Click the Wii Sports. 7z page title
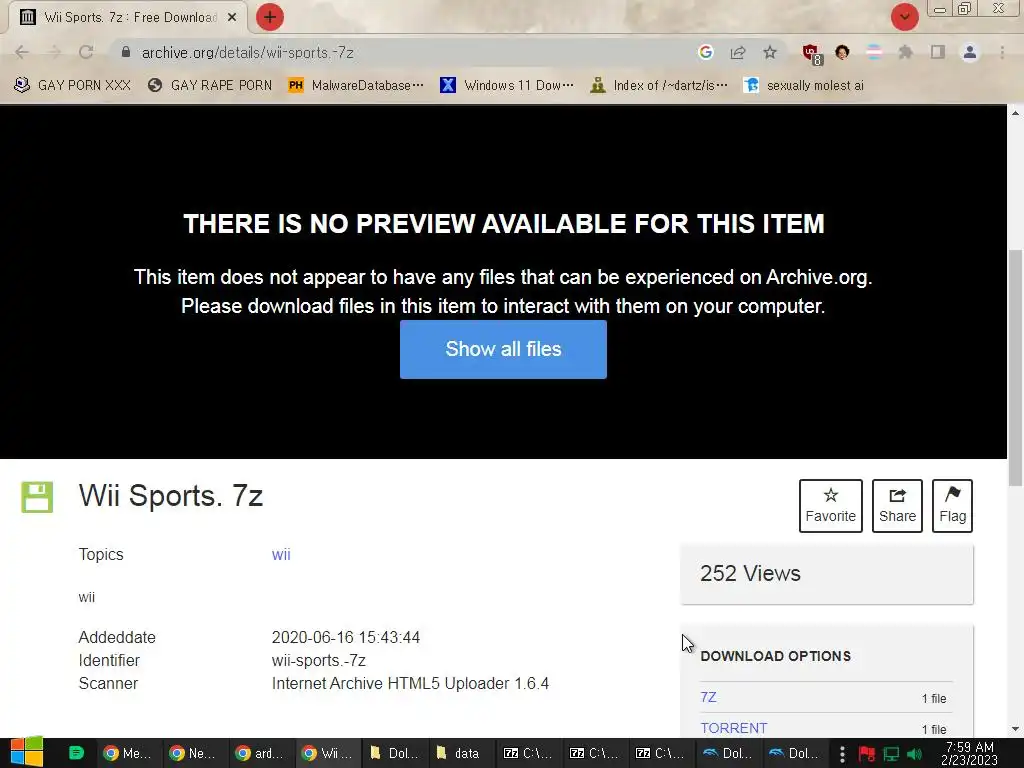 [x=171, y=496]
